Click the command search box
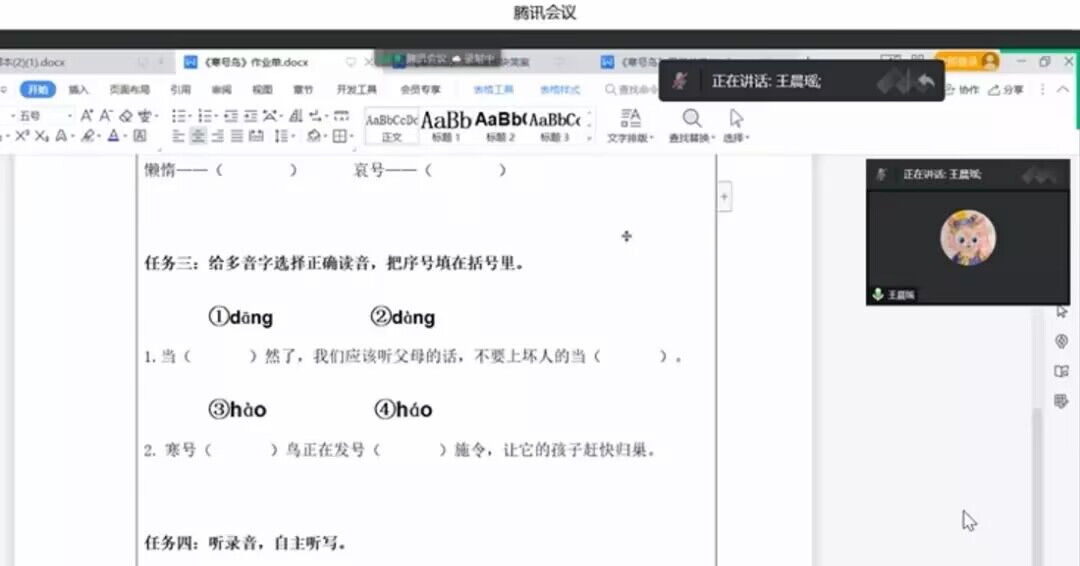This screenshot has height=566, width=1080. [630, 90]
